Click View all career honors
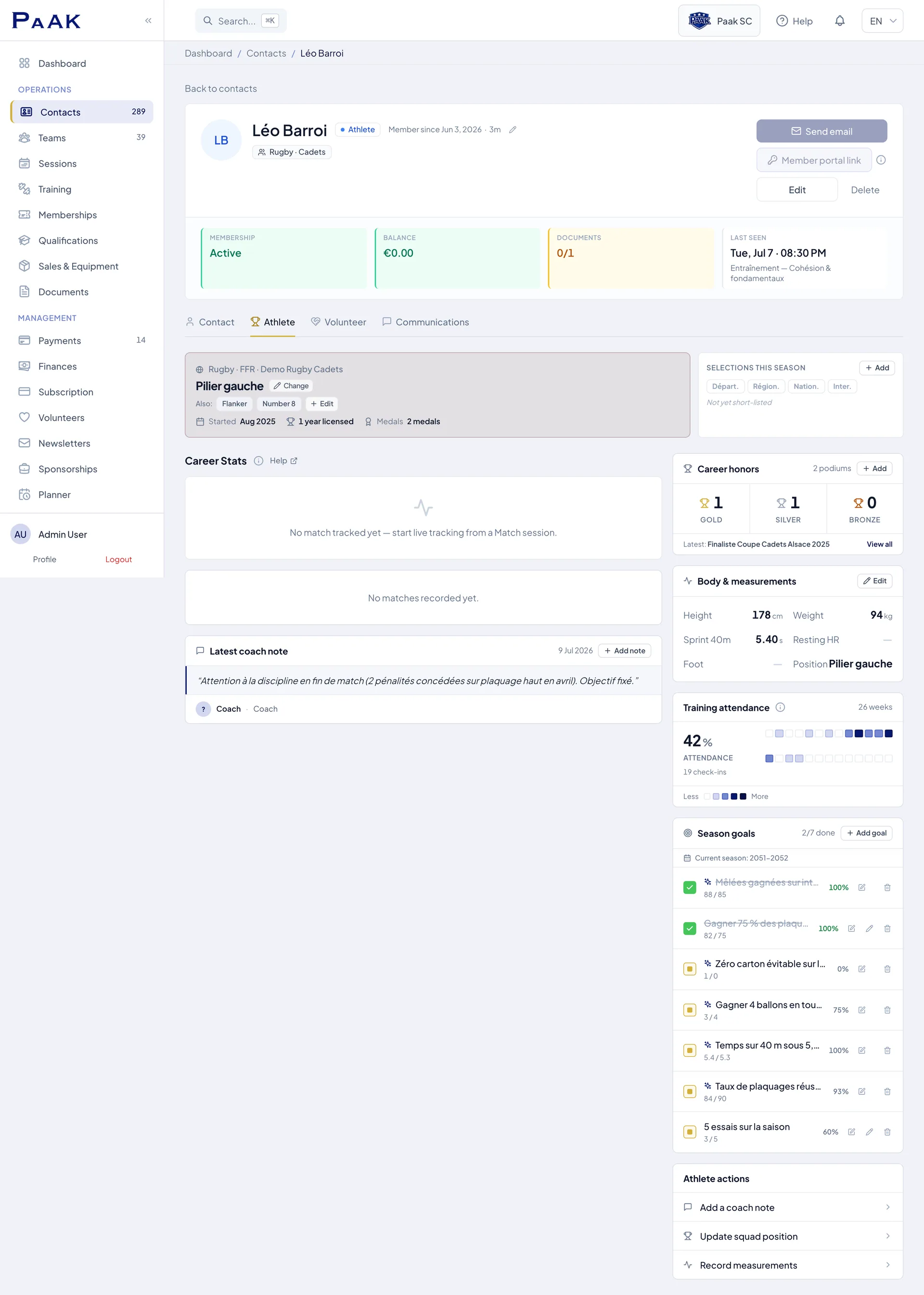The width and height of the screenshot is (924, 1295). pyautogui.click(x=879, y=544)
